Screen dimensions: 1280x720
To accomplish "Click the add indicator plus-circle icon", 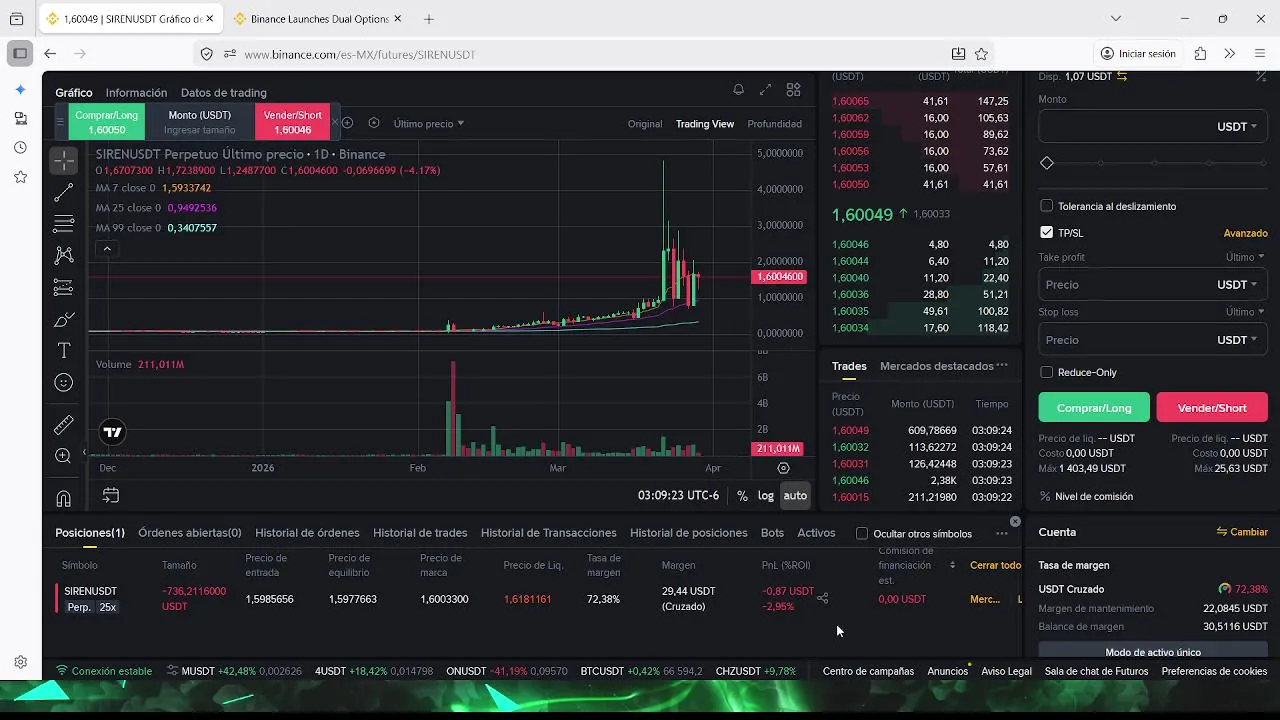I will pyautogui.click(x=347, y=123).
